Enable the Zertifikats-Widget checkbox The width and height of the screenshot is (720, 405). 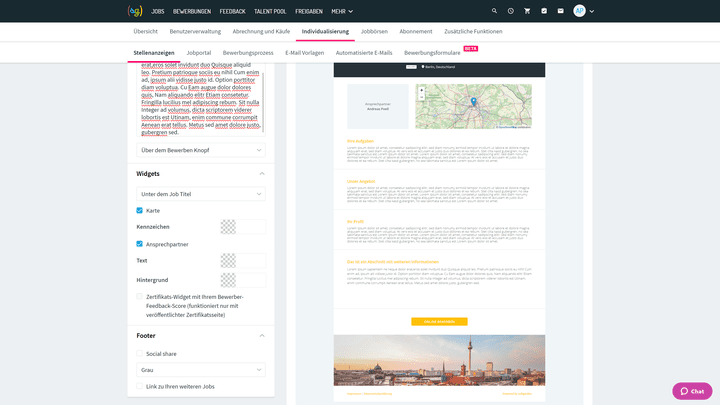pos(140,297)
